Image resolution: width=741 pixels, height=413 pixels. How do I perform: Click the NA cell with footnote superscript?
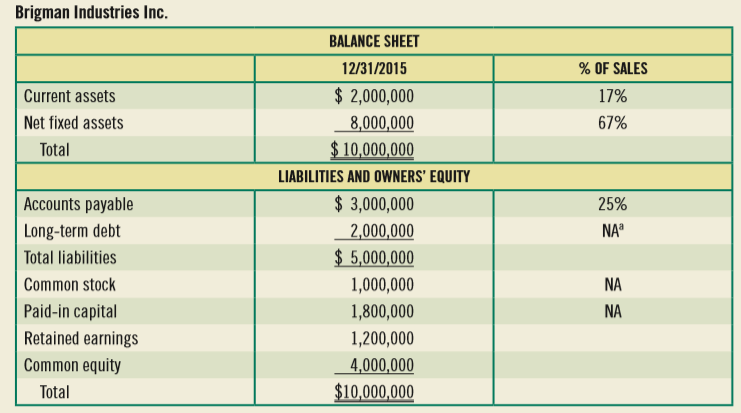pyautogui.click(x=613, y=232)
